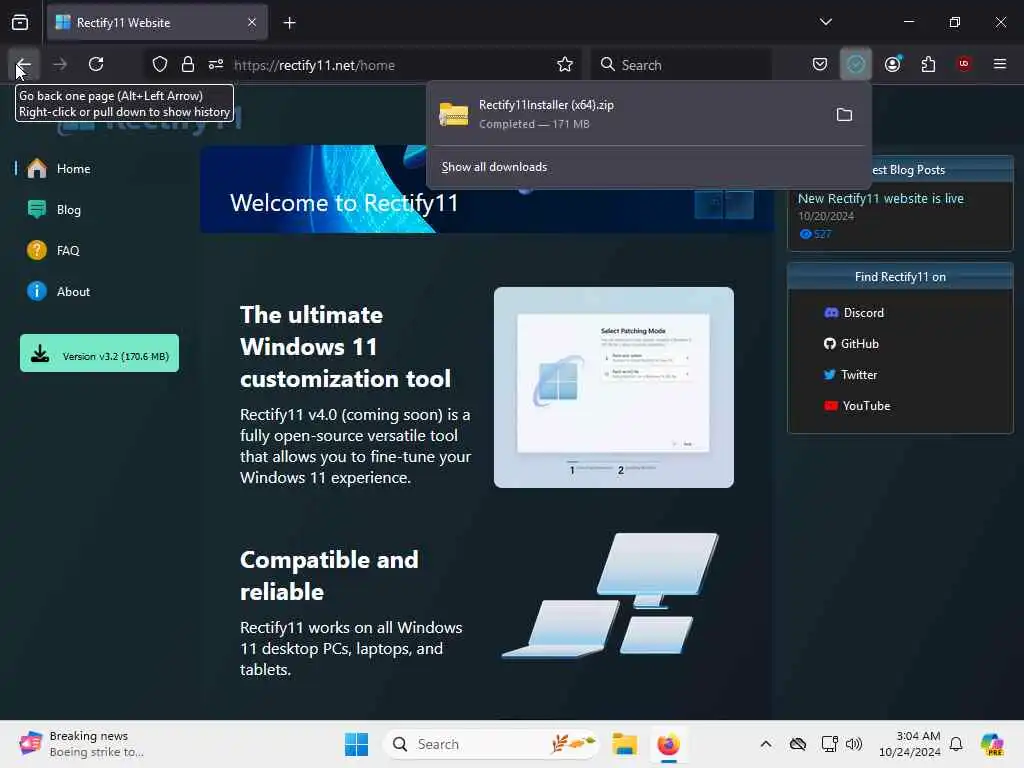The image size is (1024, 768).
Task: Click the installer screenshot thumbnail
Action: point(614,387)
